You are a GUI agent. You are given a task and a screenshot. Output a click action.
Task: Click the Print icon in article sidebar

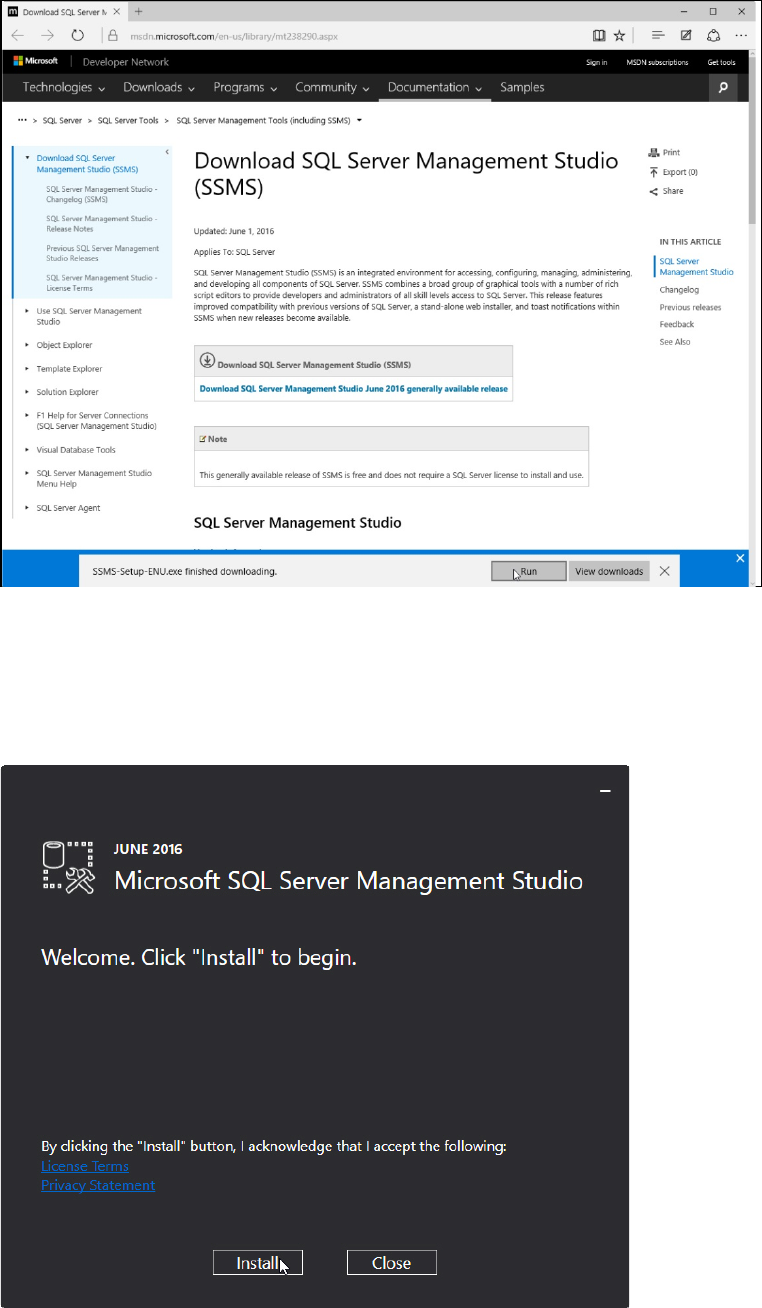pyautogui.click(x=654, y=153)
